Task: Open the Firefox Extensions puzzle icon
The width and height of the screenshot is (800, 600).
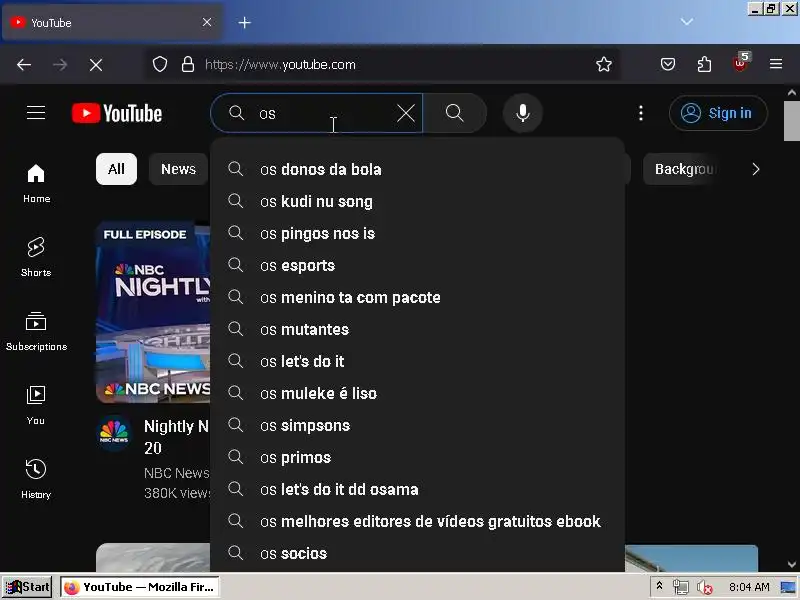Action: point(704,64)
